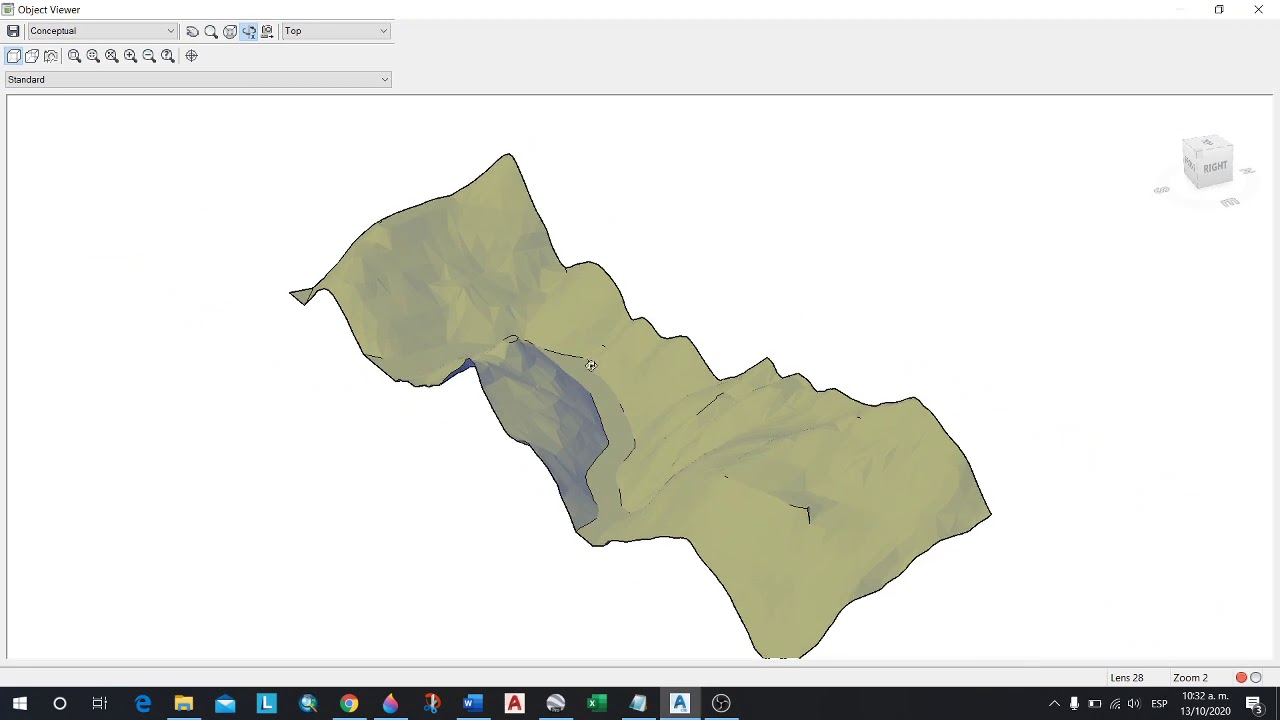Toggle the highlighted constrained orbit button
Viewport: 1280px width, 720px height.
[249, 31]
